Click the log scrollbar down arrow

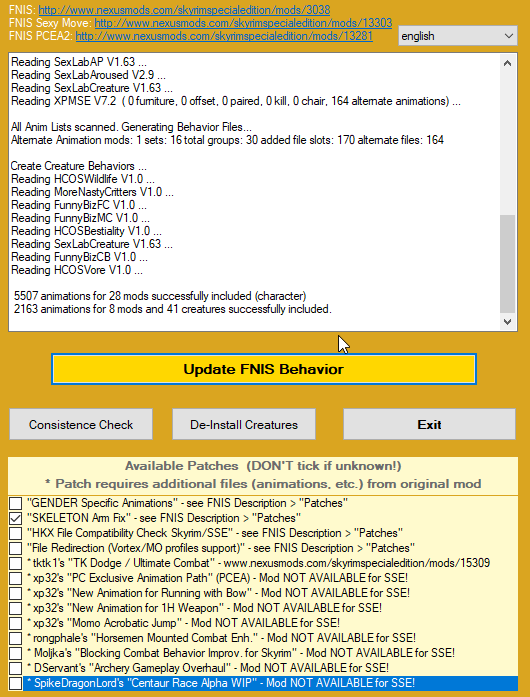pos(507,321)
